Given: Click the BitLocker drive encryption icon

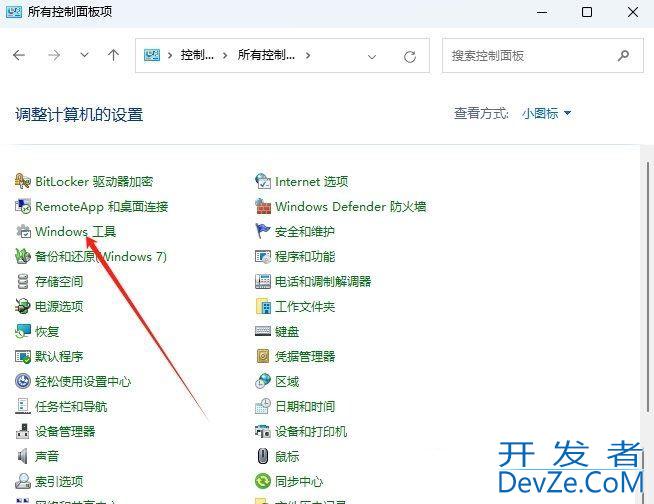Looking at the screenshot, I should coord(23,181).
